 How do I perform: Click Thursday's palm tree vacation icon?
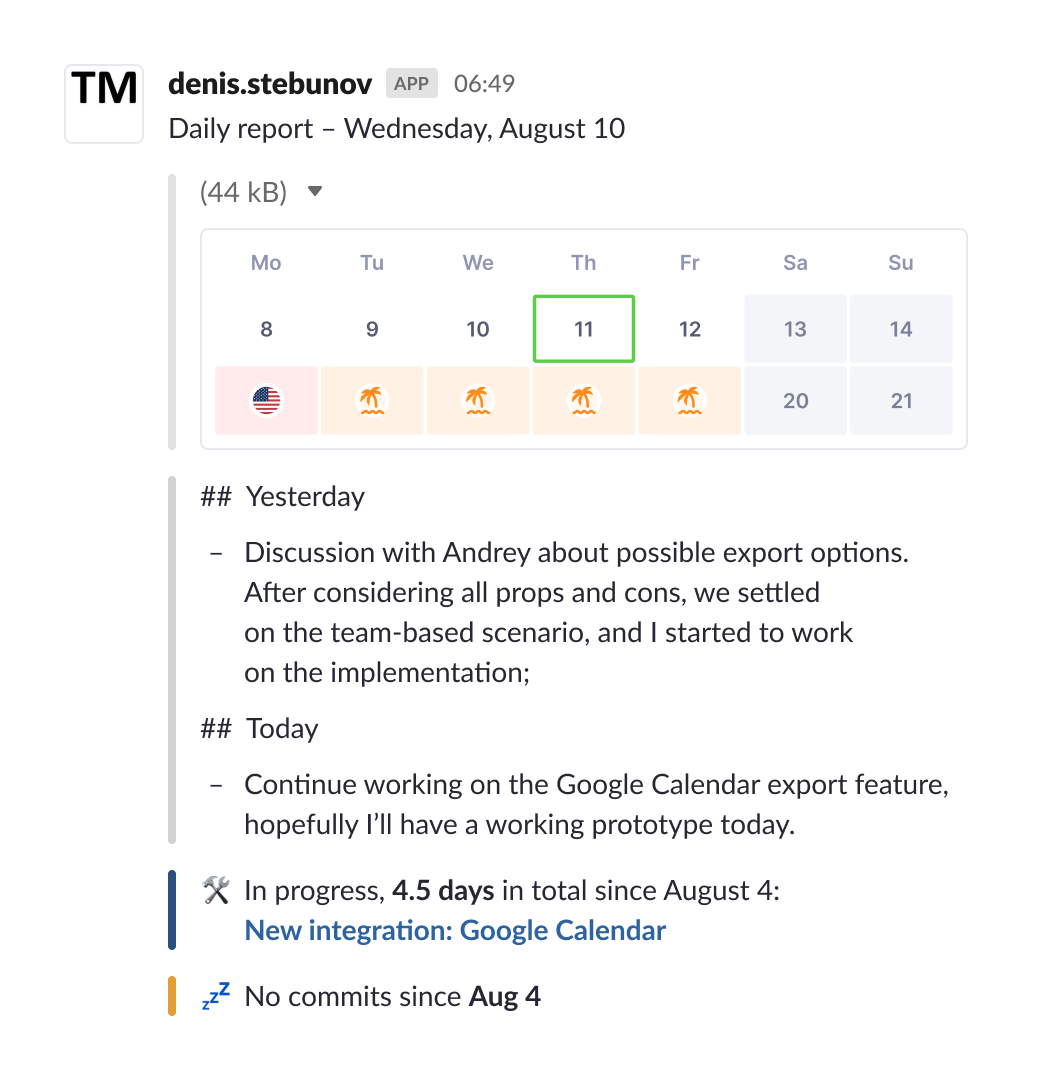(x=584, y=401)
